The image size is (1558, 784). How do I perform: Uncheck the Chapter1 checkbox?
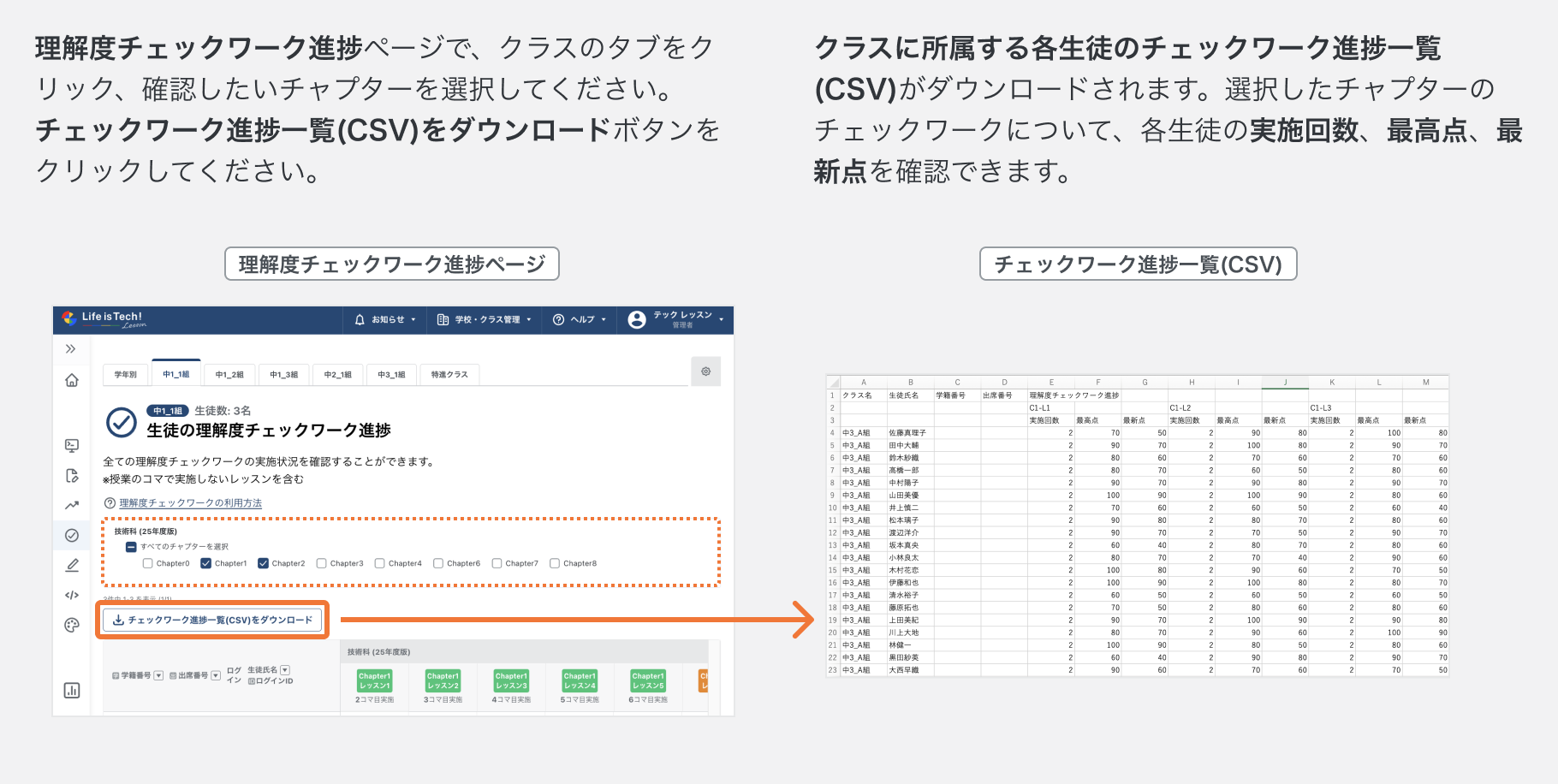[x=206, y=563]
